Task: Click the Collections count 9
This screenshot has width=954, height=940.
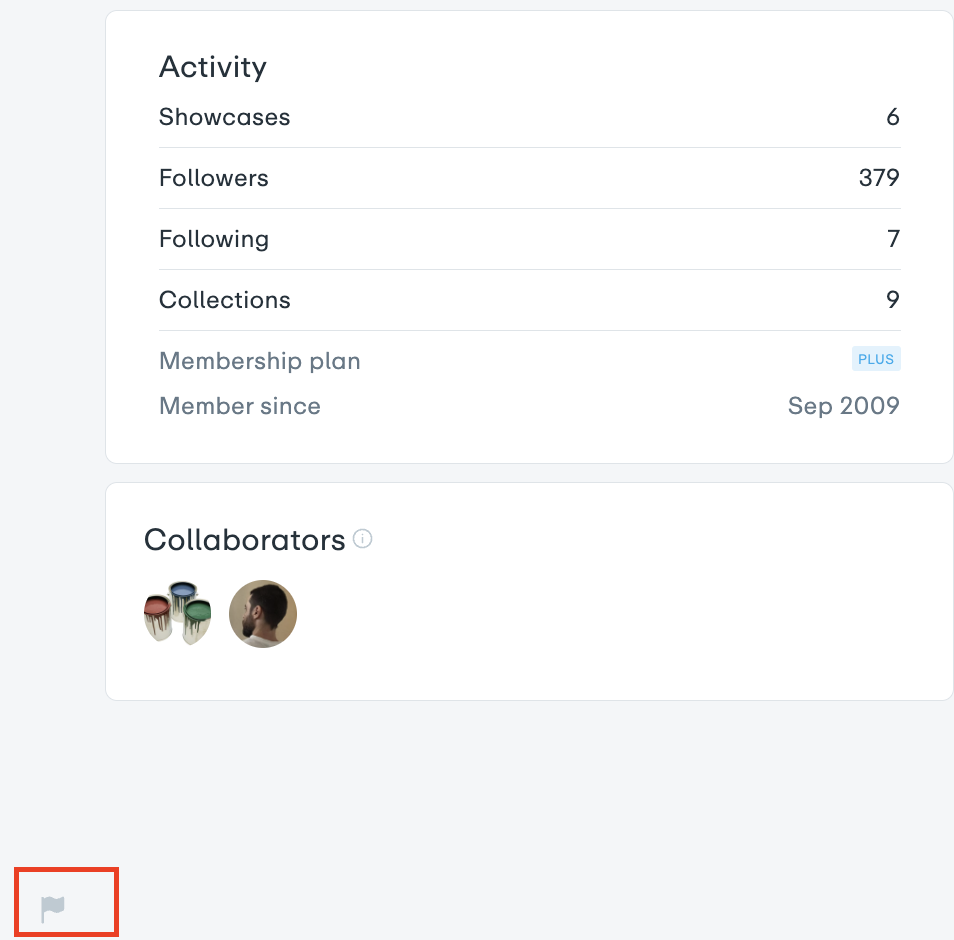Action: coord(893,299)
